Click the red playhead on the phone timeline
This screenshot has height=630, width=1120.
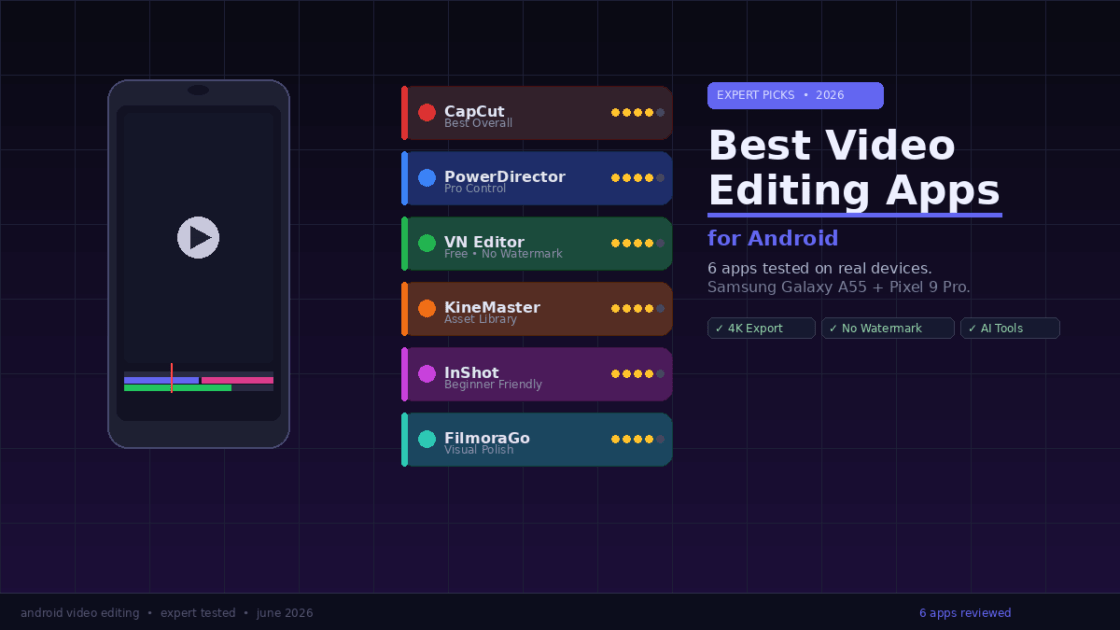171,378
